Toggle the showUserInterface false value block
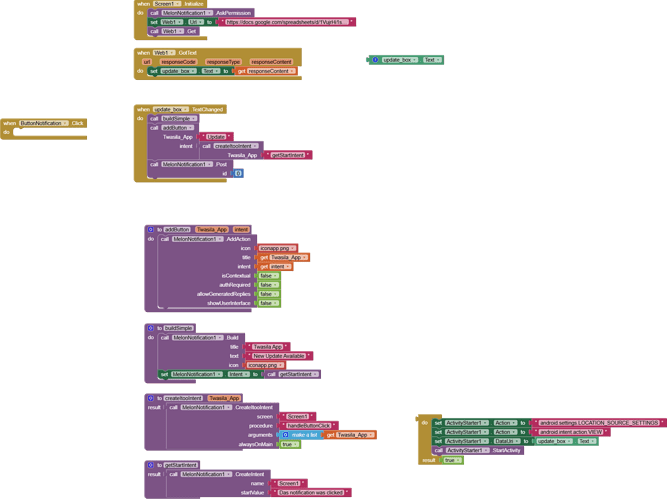 tap(276, 303)
